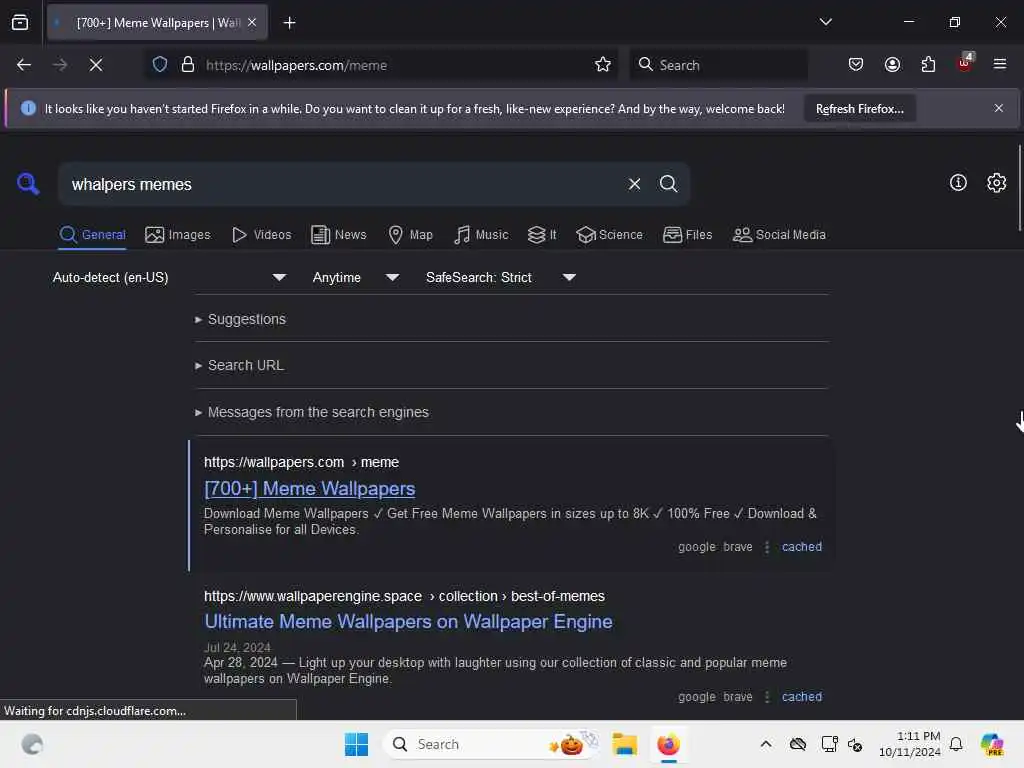Screen dimensions: 1024x768
Task: Click the https://wallpapers.com › meme result URL
Action: click(301, 462)
